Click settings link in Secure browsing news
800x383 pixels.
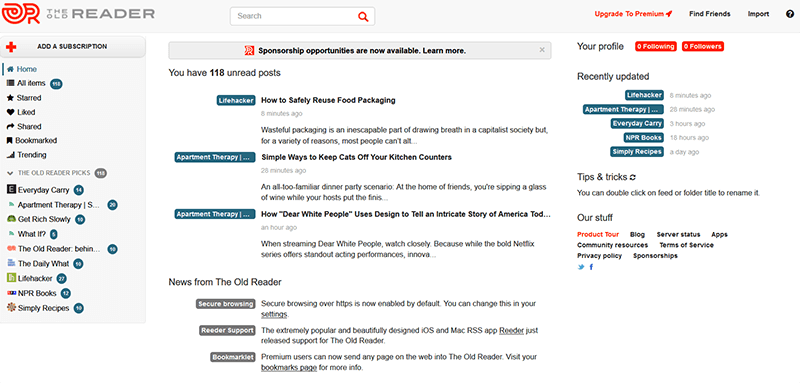point(274,314)
